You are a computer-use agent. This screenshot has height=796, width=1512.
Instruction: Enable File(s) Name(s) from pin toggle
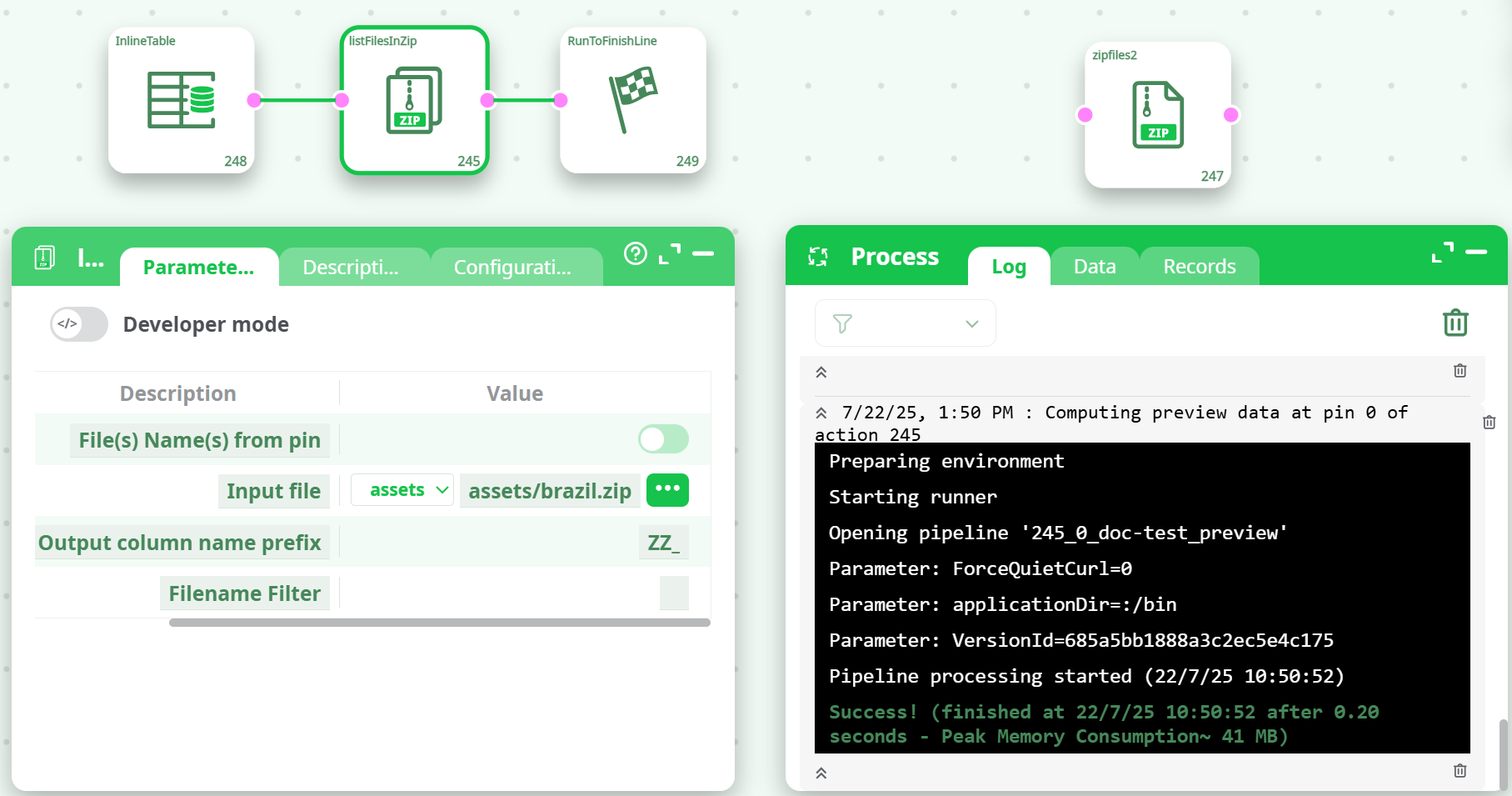pos(663,439)
